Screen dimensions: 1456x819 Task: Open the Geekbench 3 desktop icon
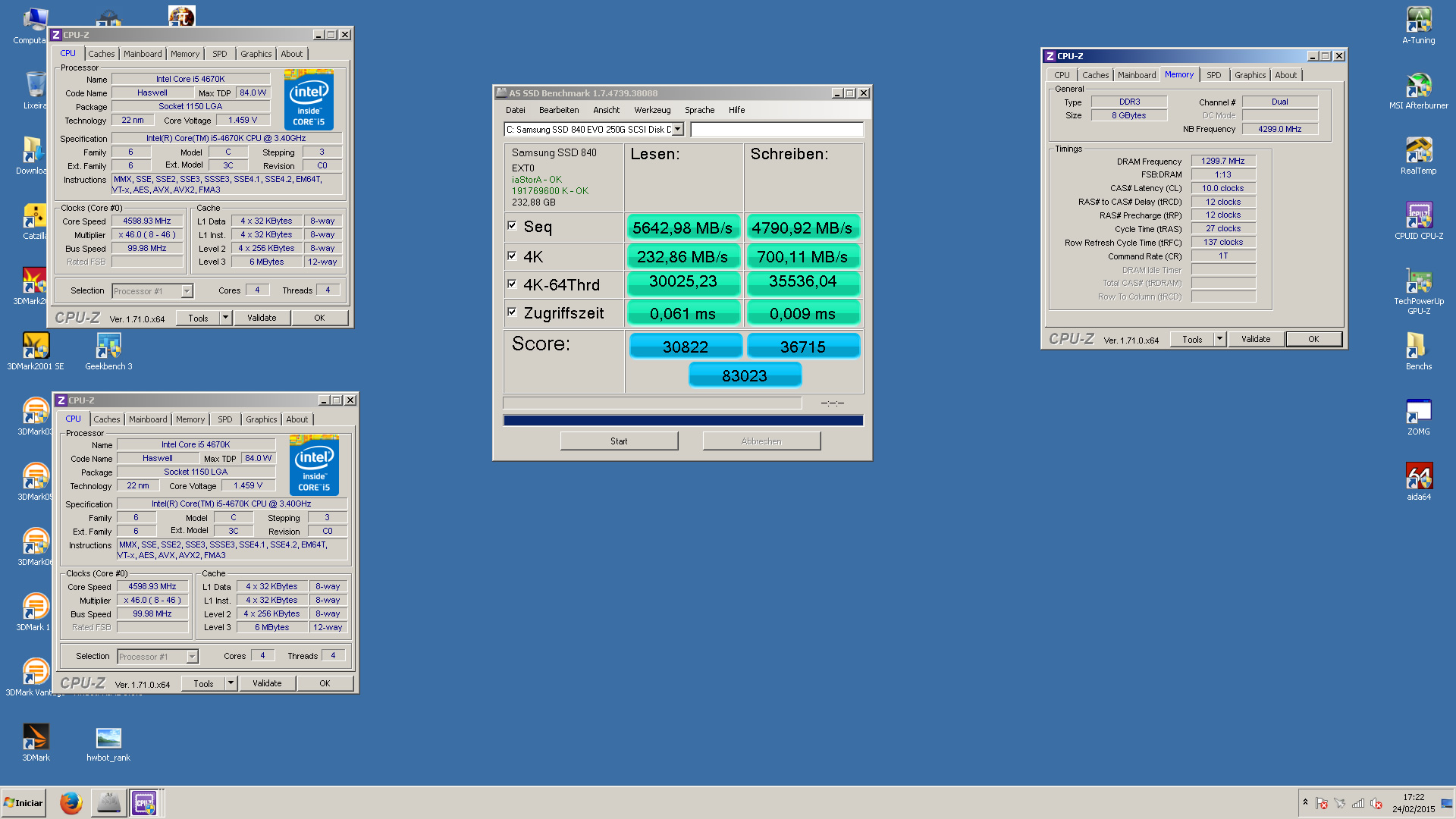coord(108,347)
